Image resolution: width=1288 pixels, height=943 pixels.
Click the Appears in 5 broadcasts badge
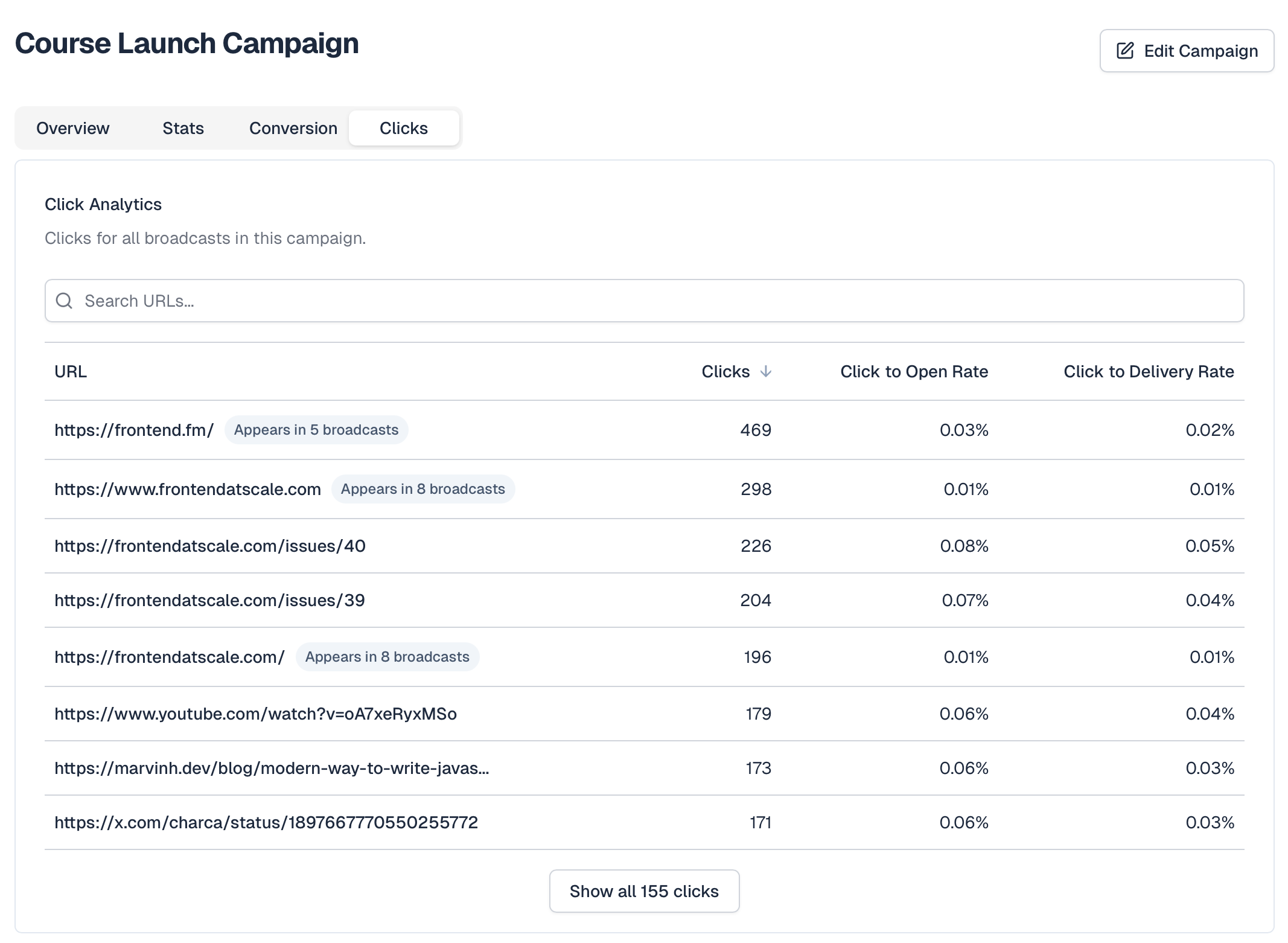(x=316, y=430)
